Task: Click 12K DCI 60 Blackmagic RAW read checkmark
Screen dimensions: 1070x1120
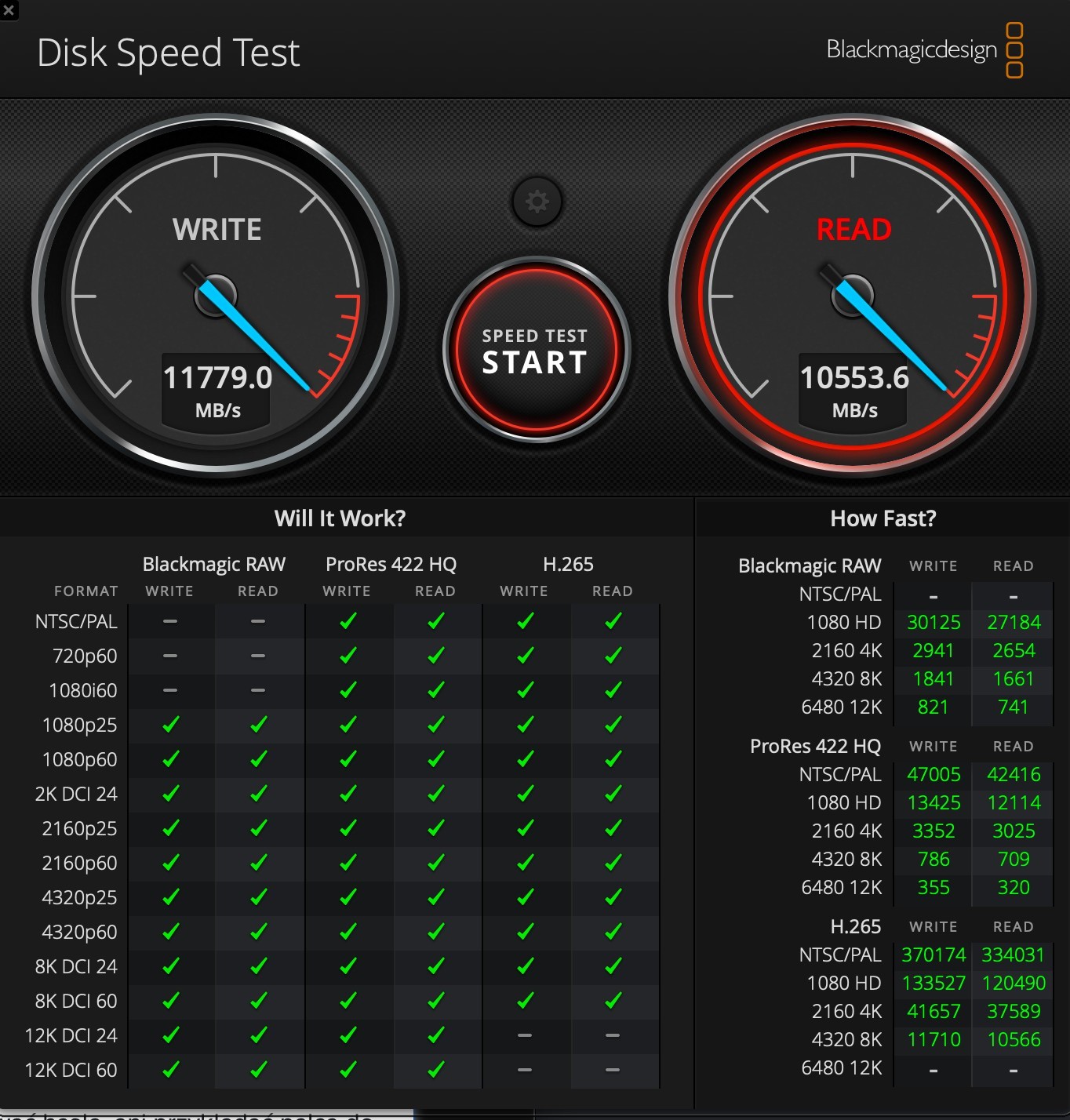Action: 258,1069
